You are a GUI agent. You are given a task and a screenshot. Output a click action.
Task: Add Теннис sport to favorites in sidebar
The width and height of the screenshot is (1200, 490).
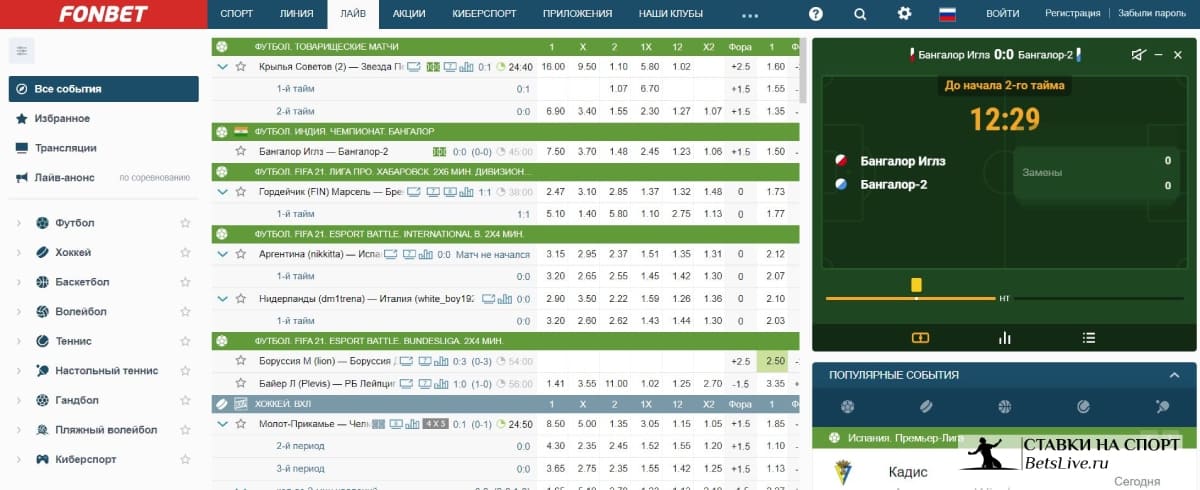pos(184,341)
